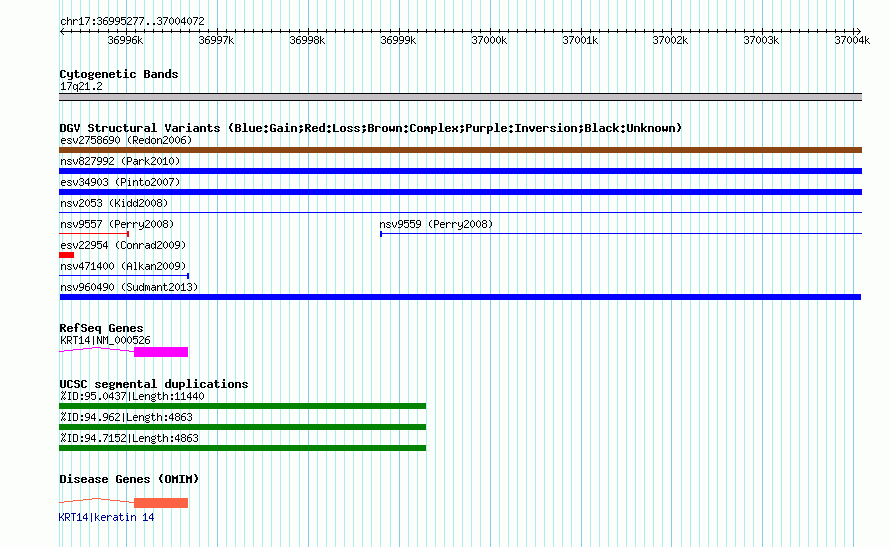The width and height of the screenshot is (890, 547).
Task: Click the 37002k ruler tick label
Action: tap(670, 40)
